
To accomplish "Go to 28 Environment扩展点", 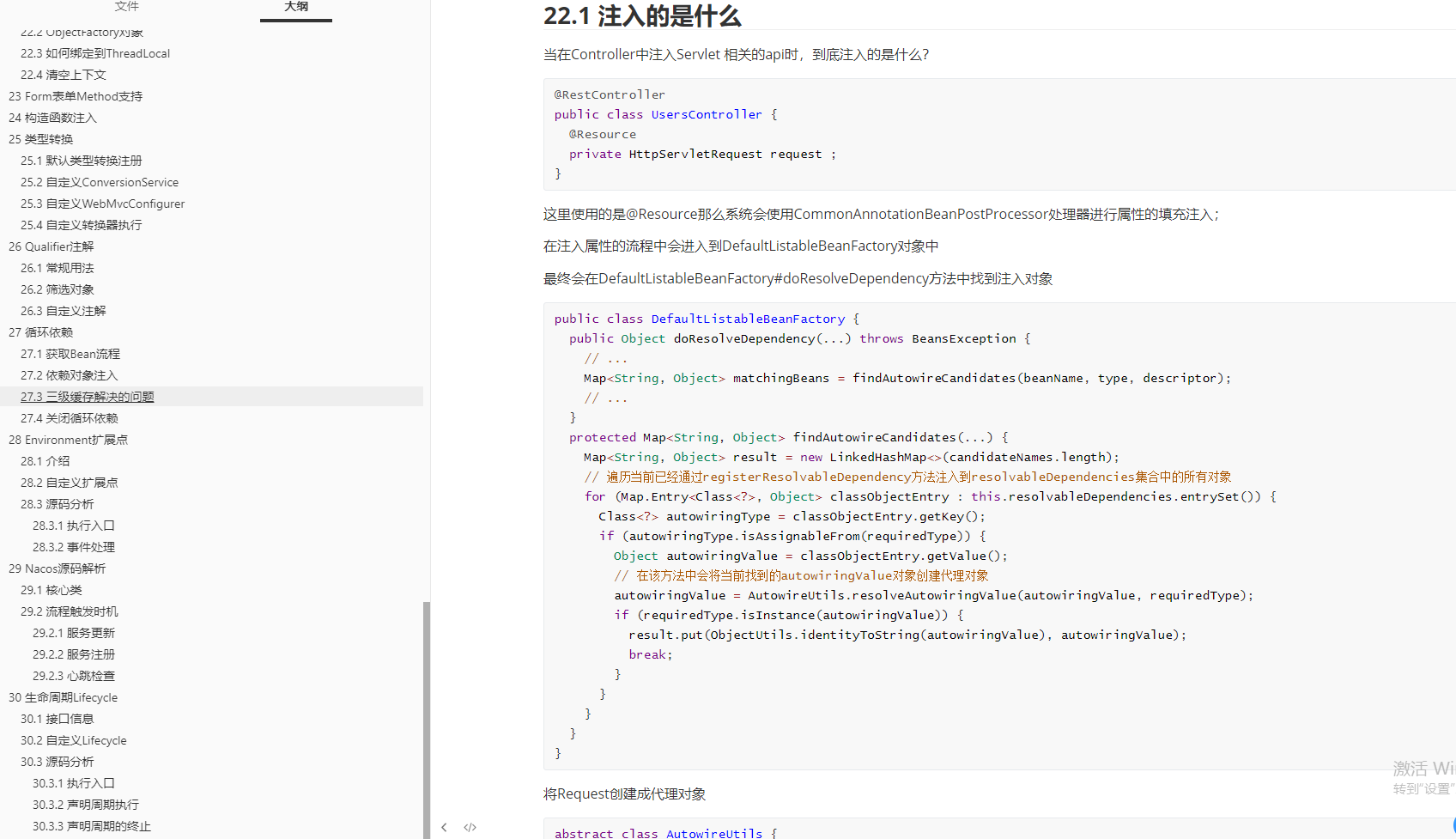I will pos(69,440).
